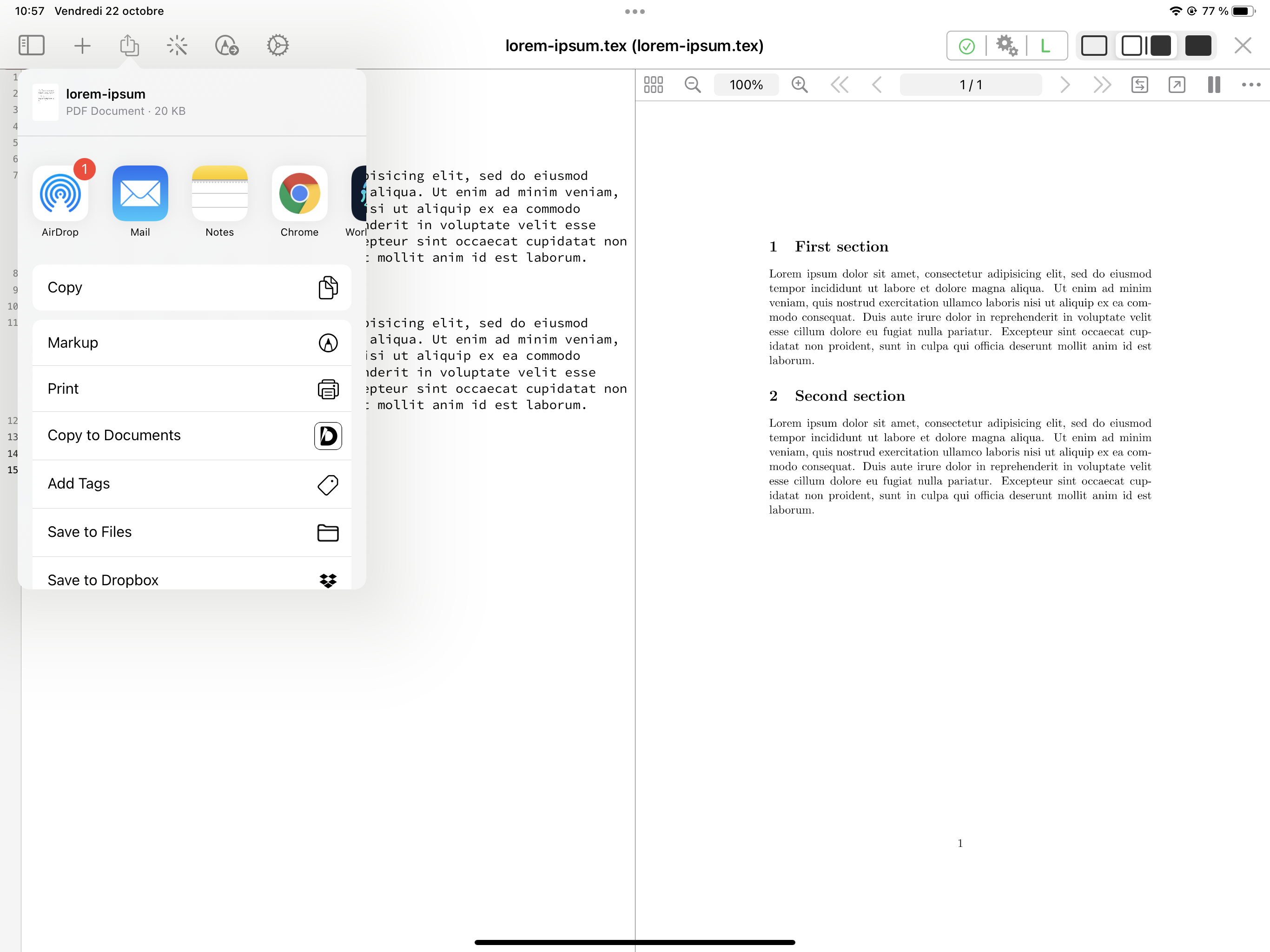Open Notes app to share

pos(219,193)
